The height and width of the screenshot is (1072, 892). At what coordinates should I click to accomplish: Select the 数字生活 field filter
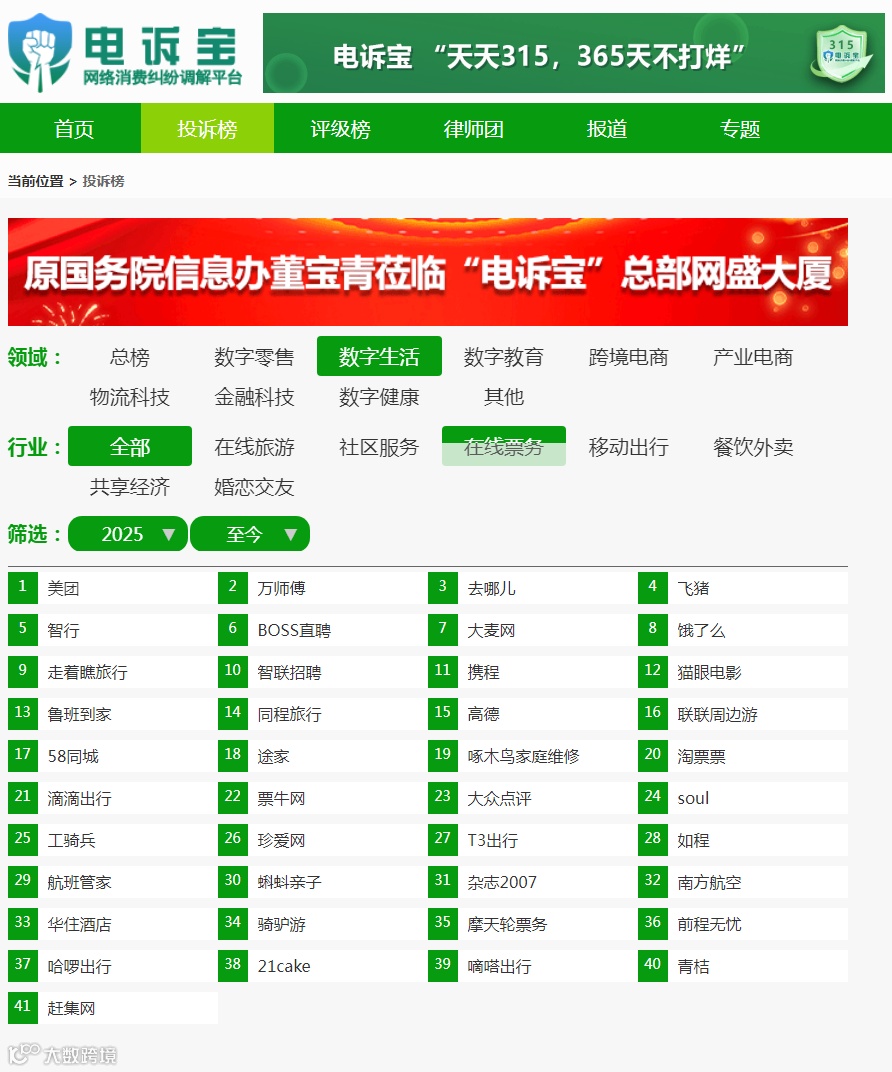(379, 357)
